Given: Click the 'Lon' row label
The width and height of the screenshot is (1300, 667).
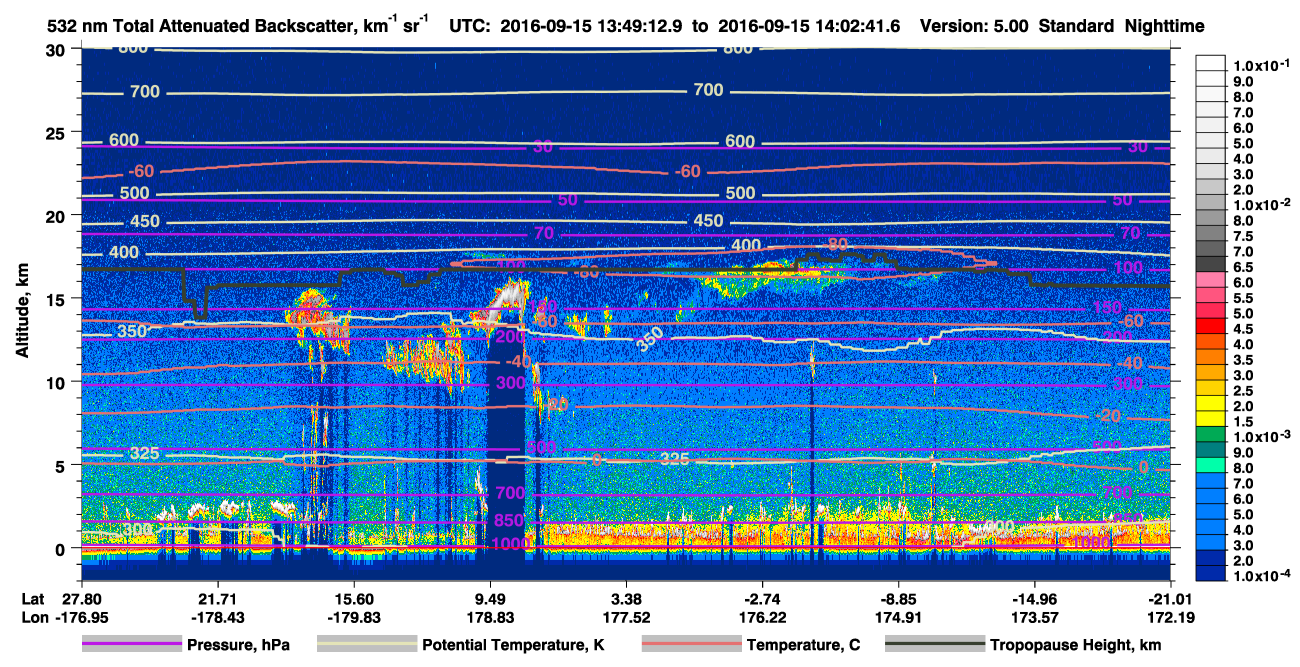Looking at the screenshot, I should (x=33, y=617).
